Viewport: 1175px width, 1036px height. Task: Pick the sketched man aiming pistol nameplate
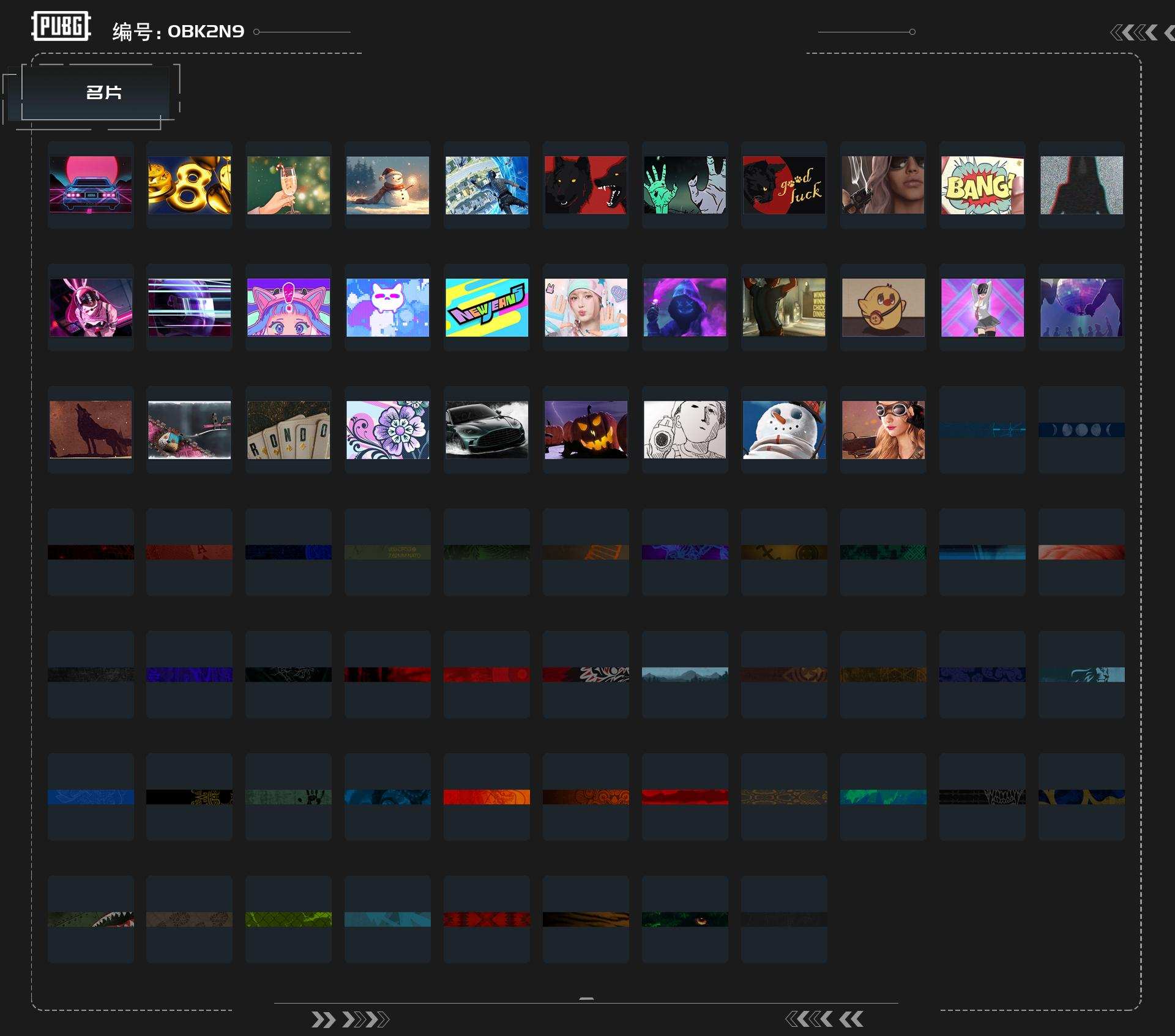click(x=685, y=430)
